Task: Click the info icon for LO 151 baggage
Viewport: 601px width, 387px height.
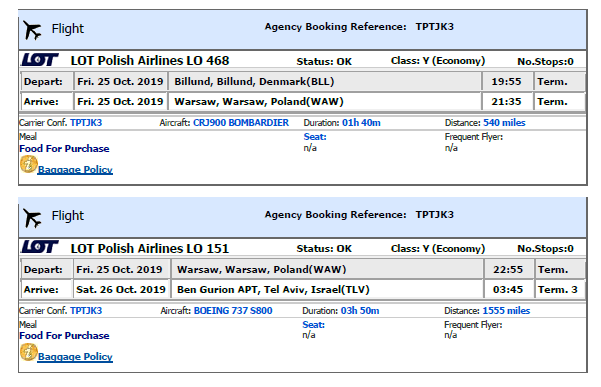Action: [x=29, y=352]
